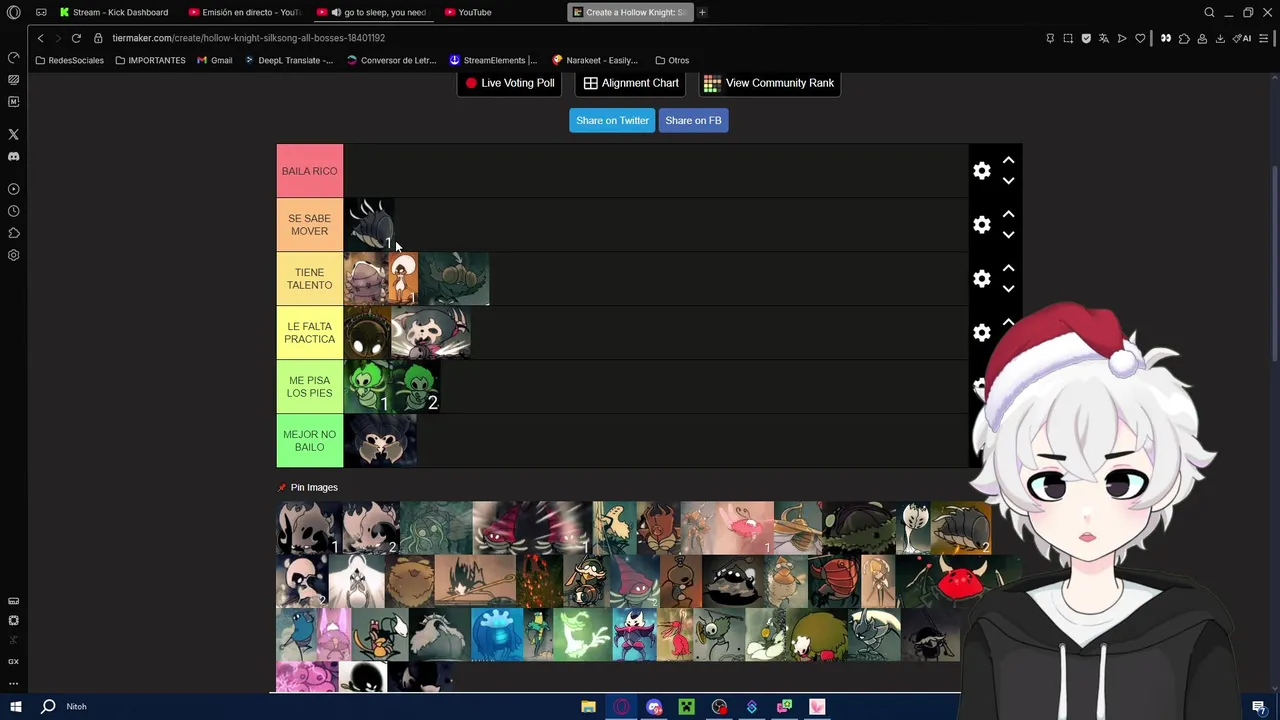The image size is (1280, 720).
Task: Click the BAILA RICO red tier label
Action: point(309,171)
